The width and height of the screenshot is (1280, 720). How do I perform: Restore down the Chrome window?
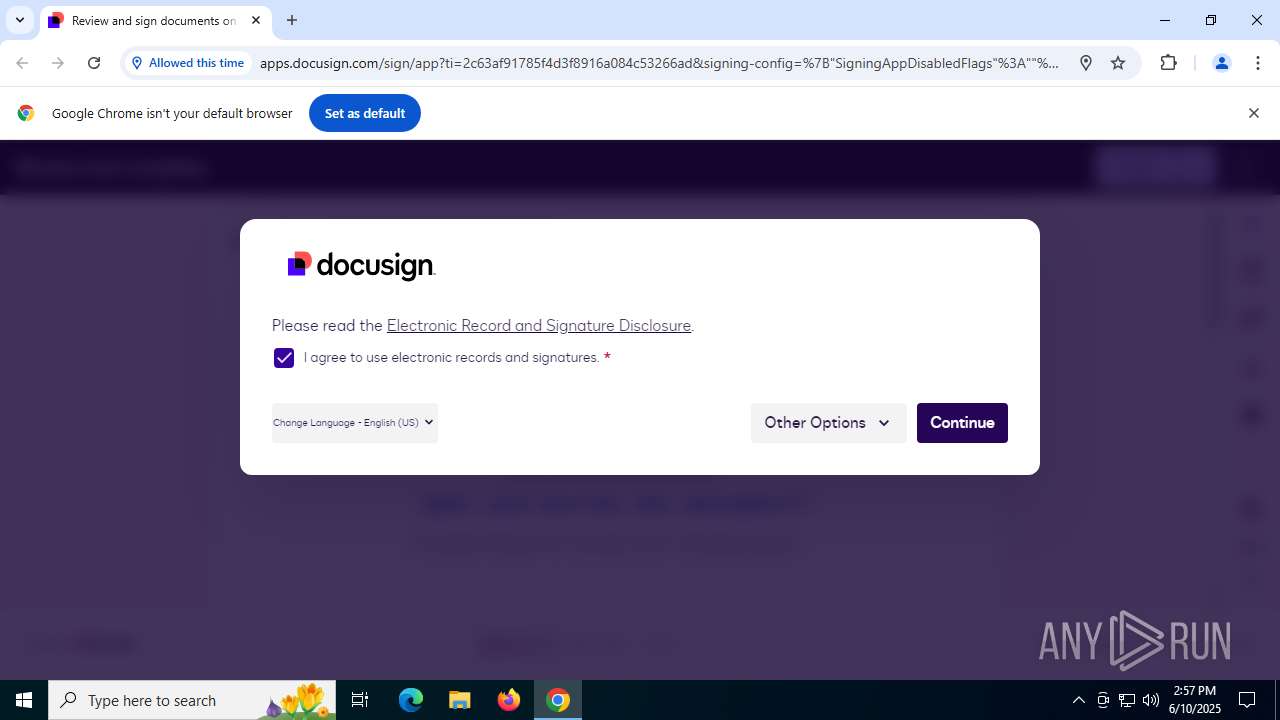(x=1211, y=20)
